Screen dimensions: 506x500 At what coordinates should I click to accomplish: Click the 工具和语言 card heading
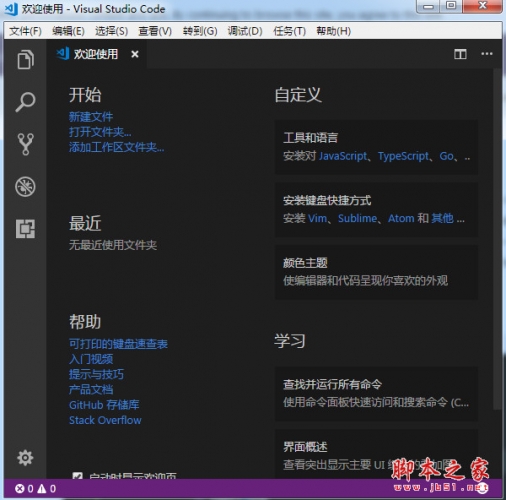[x=310, y=138]
